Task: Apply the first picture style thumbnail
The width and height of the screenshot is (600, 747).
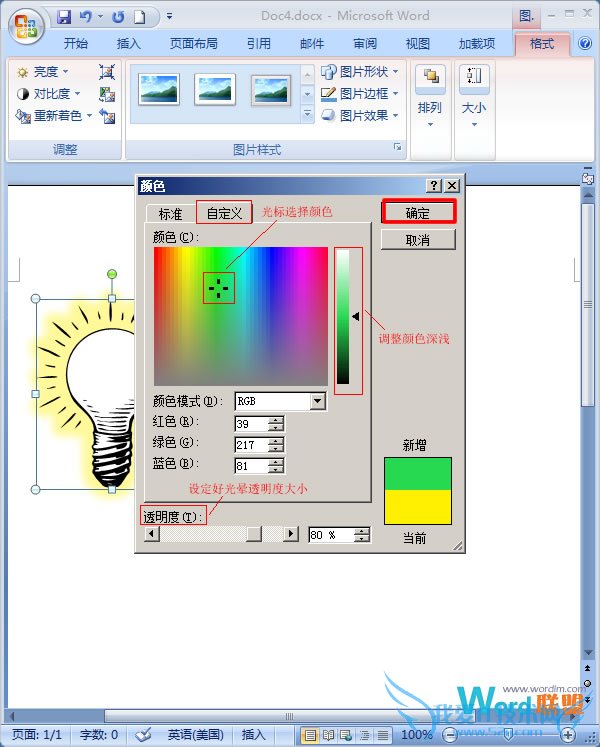Action: tap(159, 89)
